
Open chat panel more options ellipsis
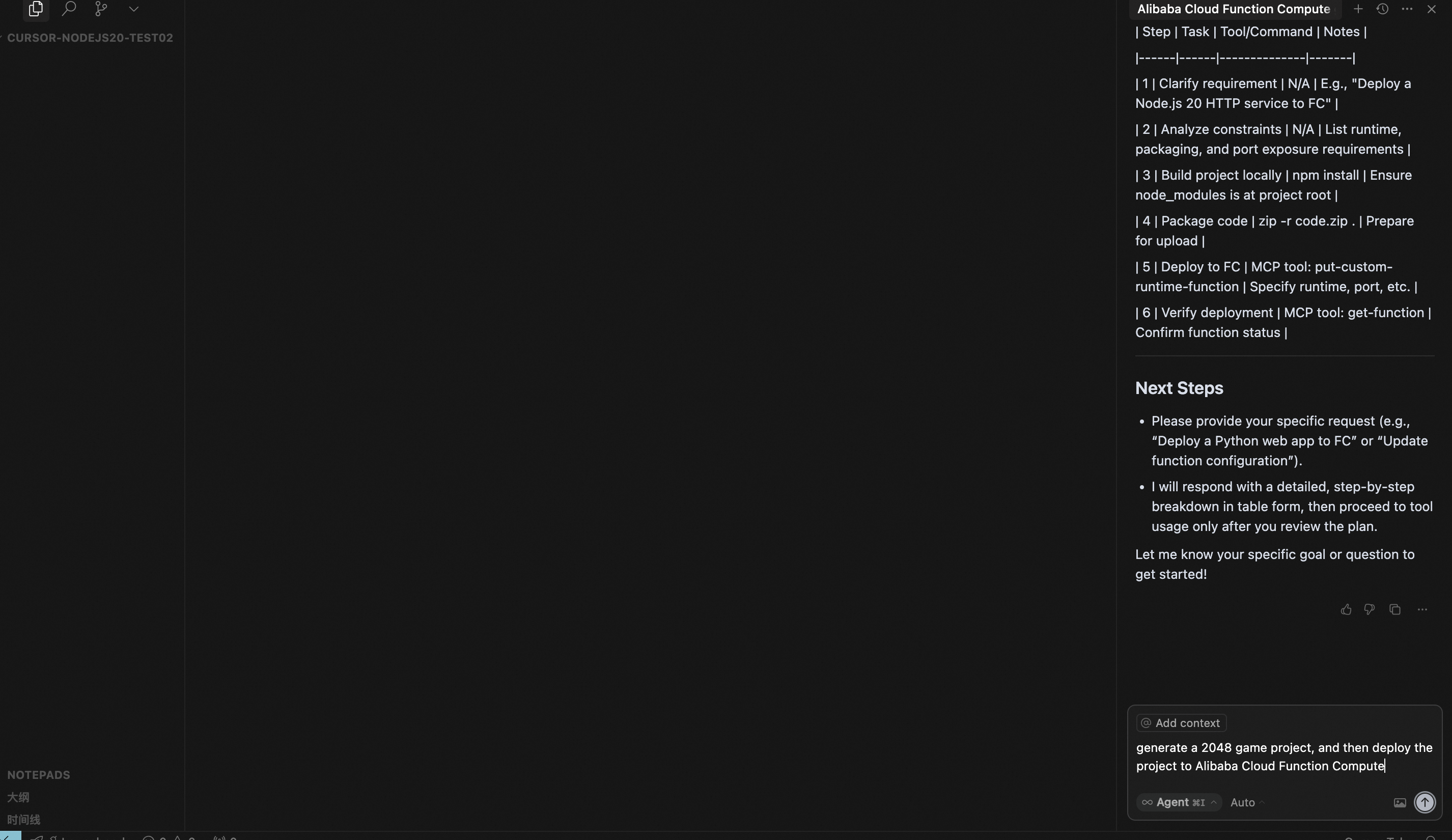[1407, 9]
